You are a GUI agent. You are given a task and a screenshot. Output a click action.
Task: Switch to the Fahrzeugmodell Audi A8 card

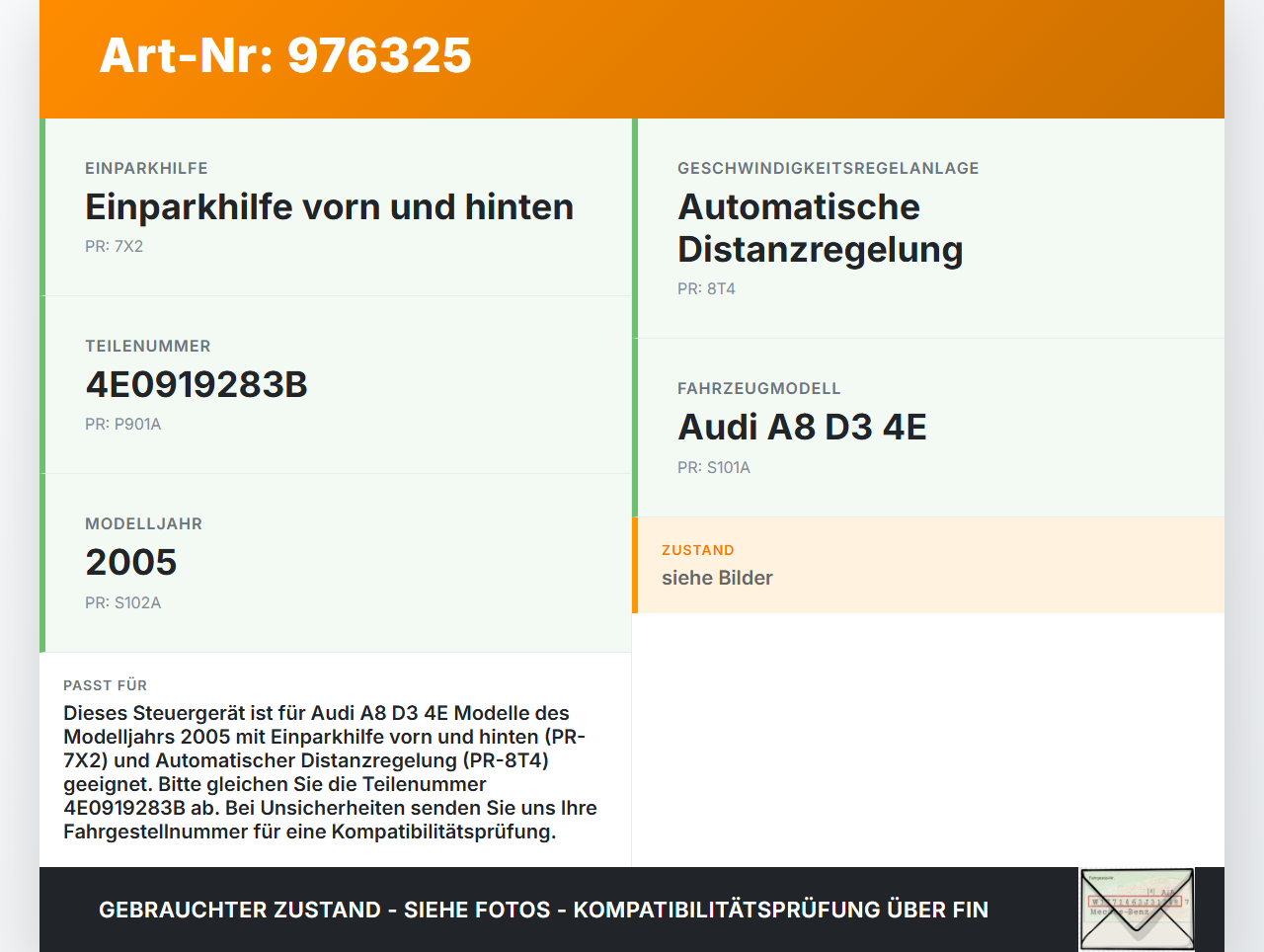pos(803,427)
